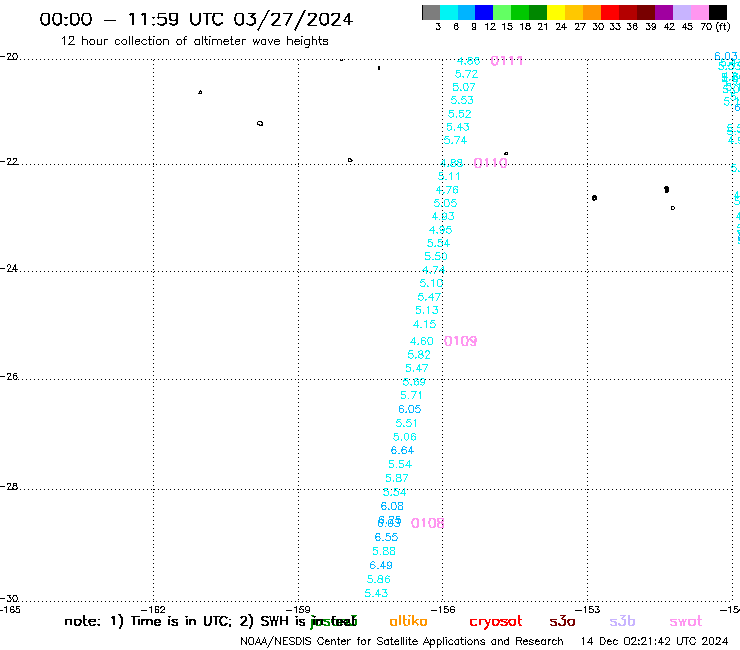Click the 5.11 wave height value
The width and height of the screenshot is (740, 650).
pos(449,176)
